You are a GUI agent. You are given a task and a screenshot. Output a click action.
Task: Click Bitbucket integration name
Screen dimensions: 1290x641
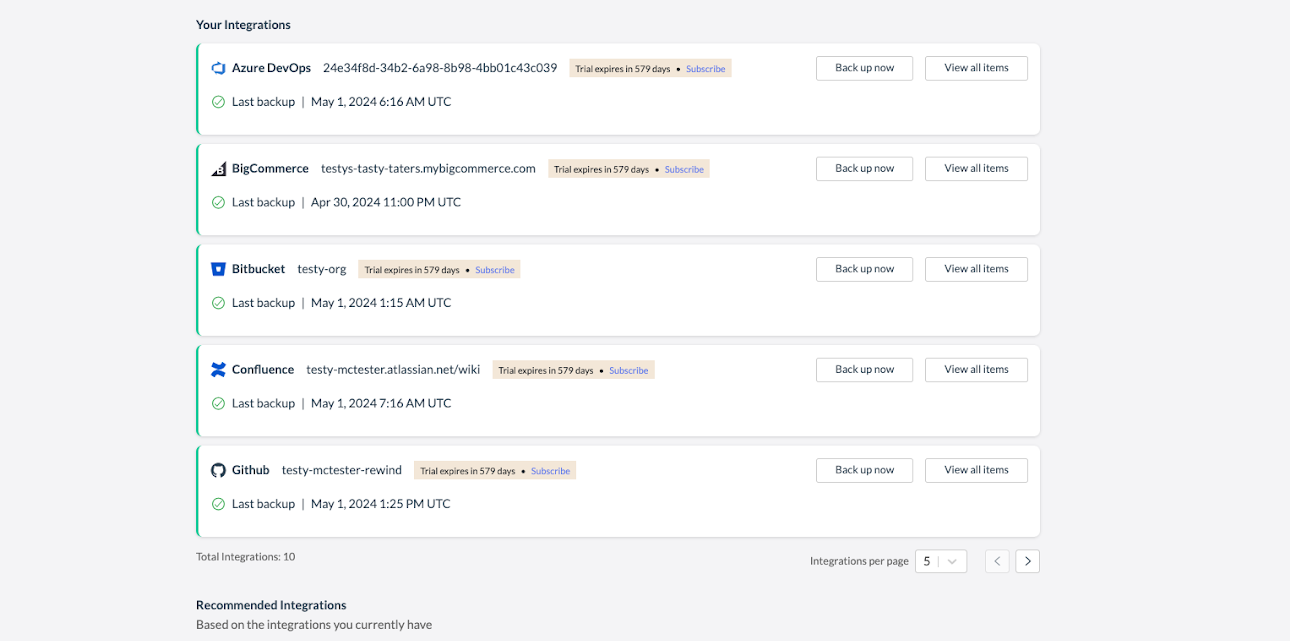tap(258, 269)
